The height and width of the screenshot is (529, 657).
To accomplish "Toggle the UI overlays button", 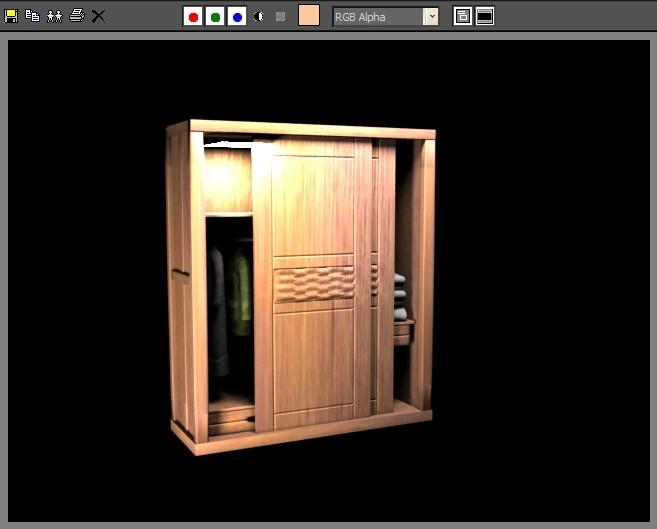I will 463,16.
